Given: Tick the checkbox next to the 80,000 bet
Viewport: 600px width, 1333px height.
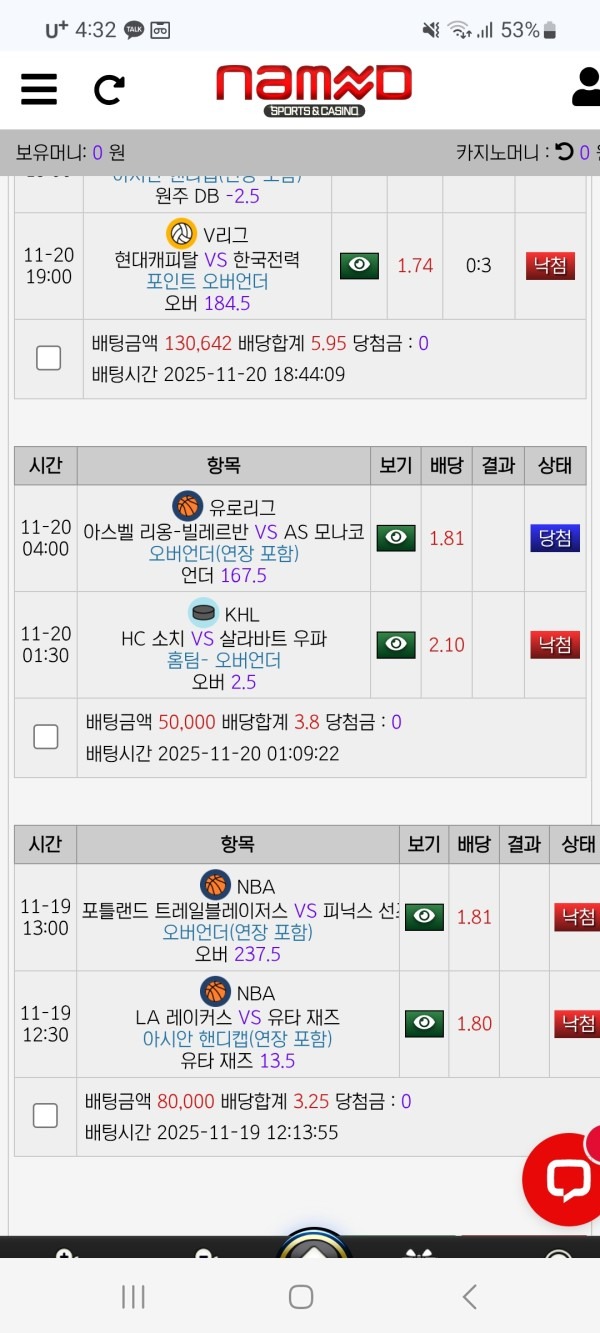Looking at the screenshot, I should pyautogui.click(x=45, y=1114).
